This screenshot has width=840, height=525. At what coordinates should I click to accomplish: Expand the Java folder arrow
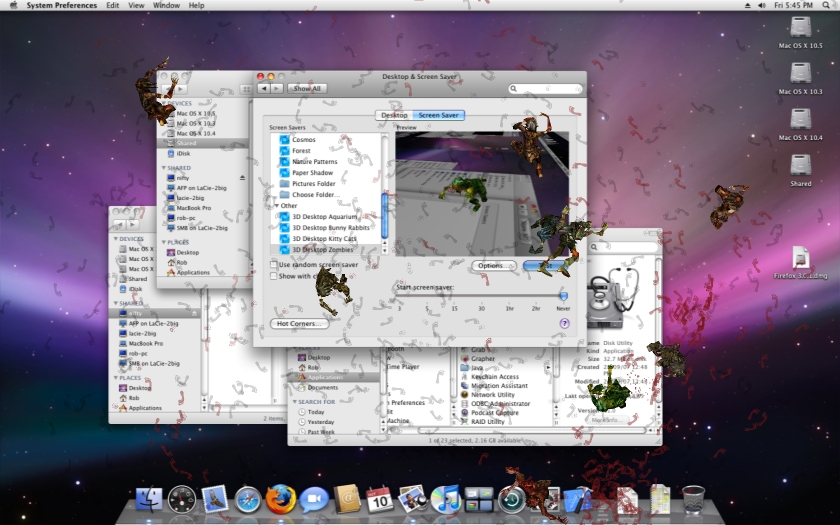pyautogui.click(x=548, y=368)
